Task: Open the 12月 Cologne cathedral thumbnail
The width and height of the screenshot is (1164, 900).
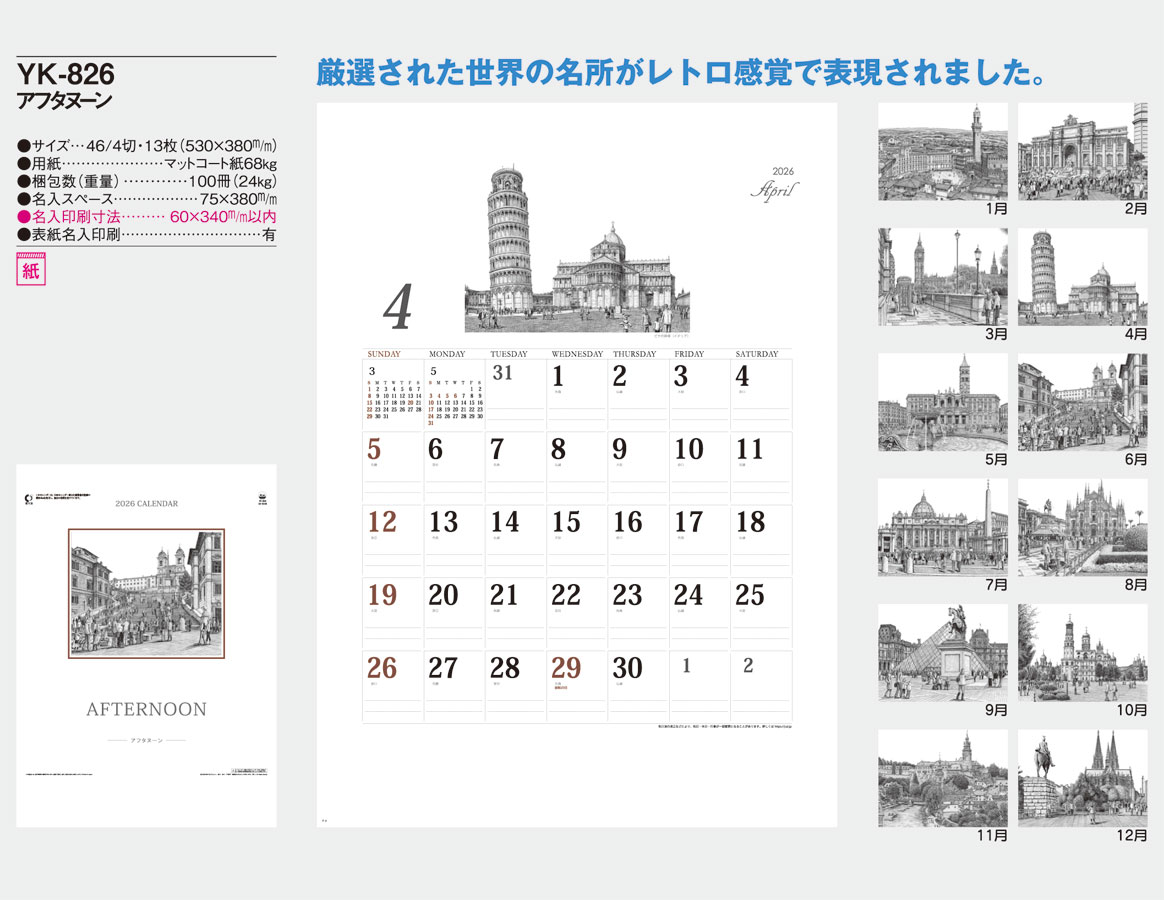Action: point(1082,778)
